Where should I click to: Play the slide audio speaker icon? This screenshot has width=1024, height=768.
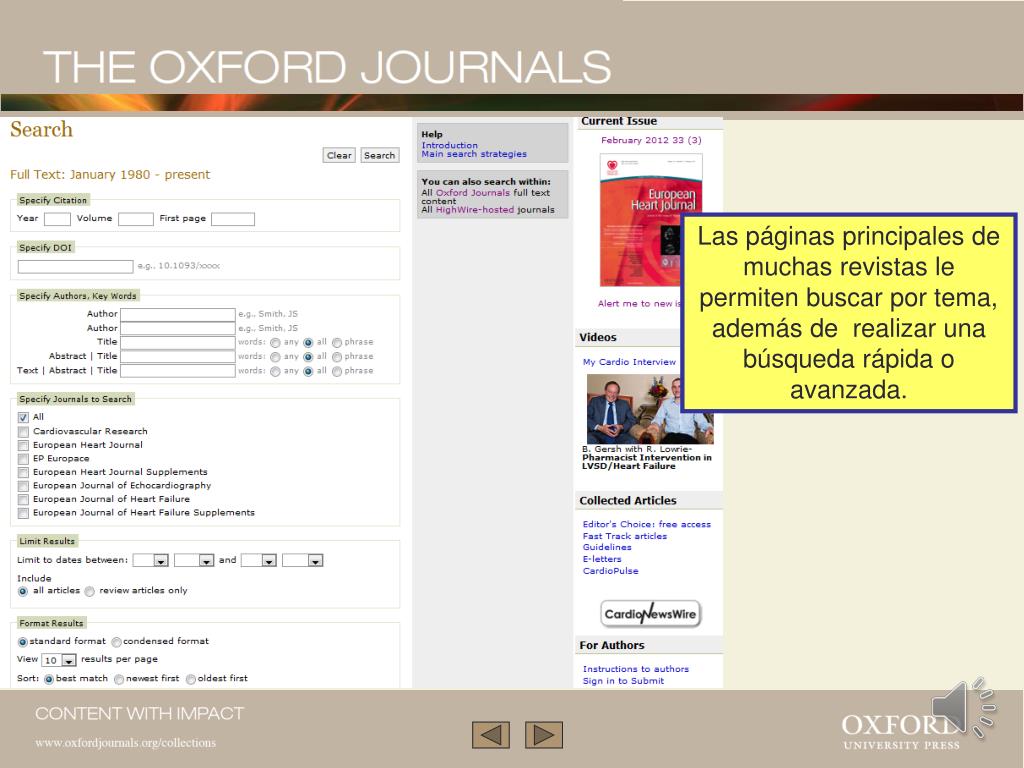pos(963,709)
